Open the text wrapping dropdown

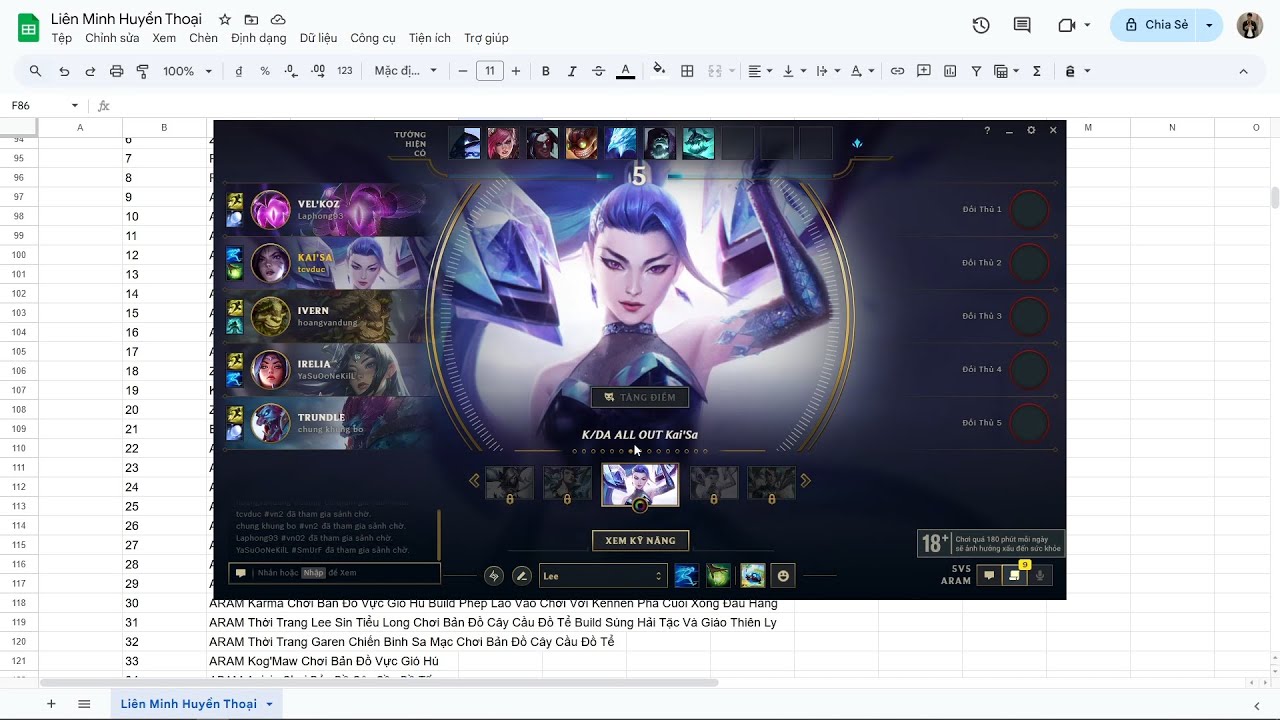click(828, 71)
